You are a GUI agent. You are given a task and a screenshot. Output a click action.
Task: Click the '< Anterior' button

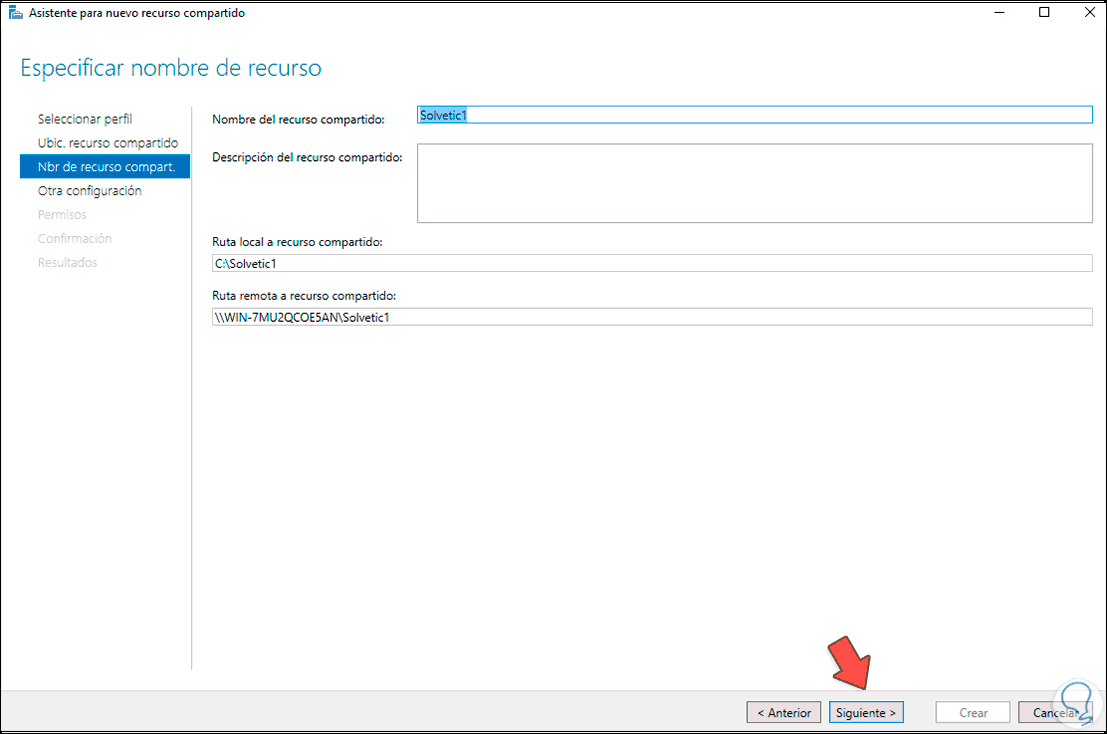[x=783, y=712]
